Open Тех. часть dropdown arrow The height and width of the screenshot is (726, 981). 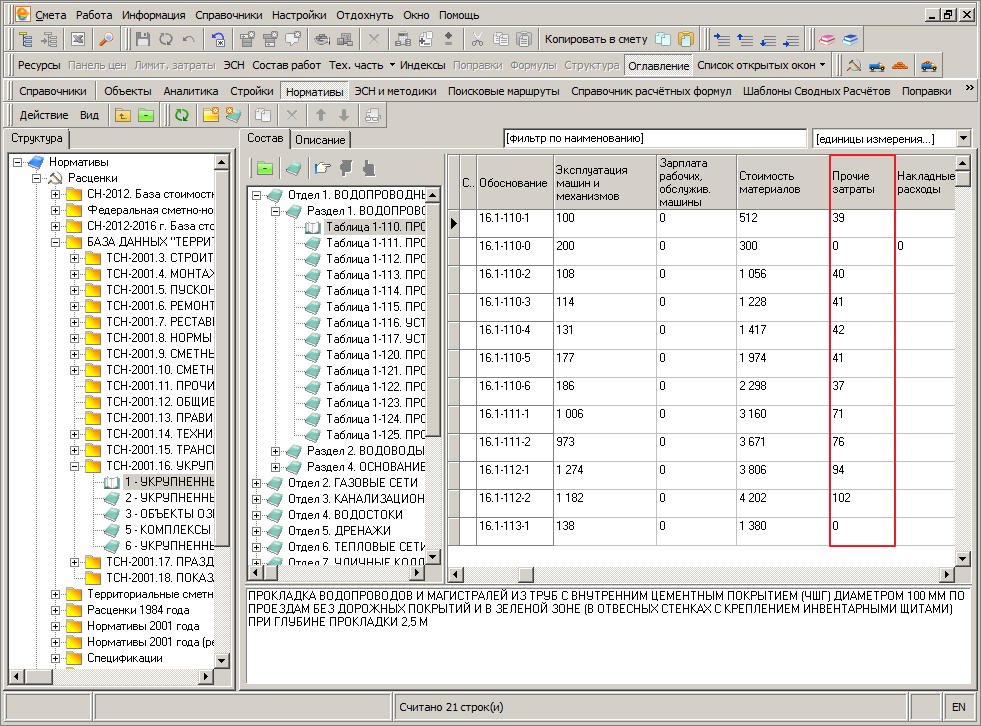[x=392, y=65]
